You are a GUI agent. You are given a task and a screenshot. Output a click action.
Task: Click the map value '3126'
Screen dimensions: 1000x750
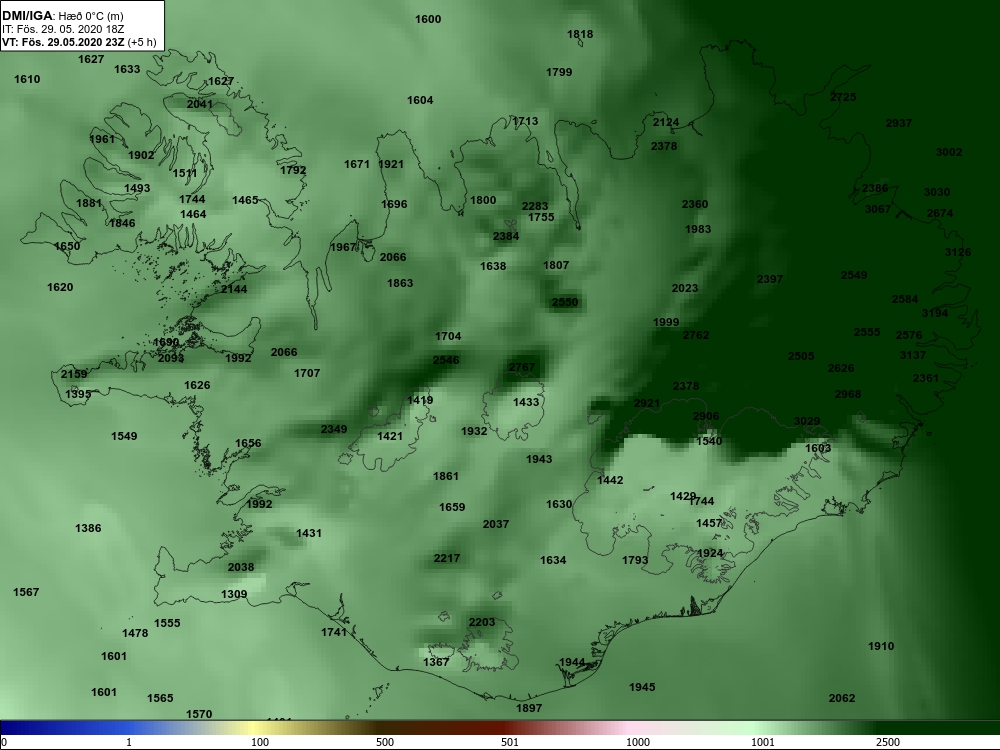point(958,252)
